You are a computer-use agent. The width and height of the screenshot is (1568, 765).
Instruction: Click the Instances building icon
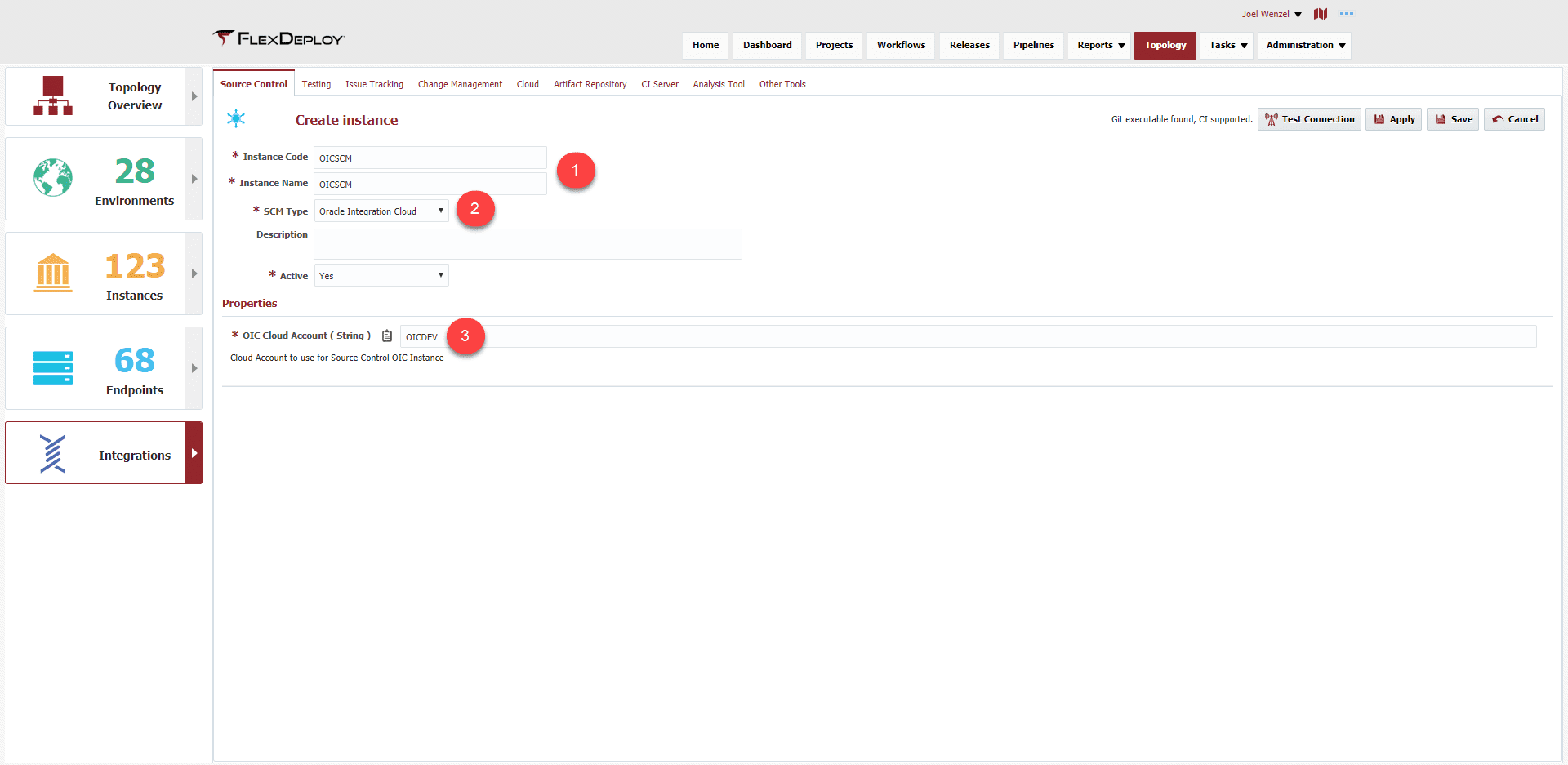53,273
